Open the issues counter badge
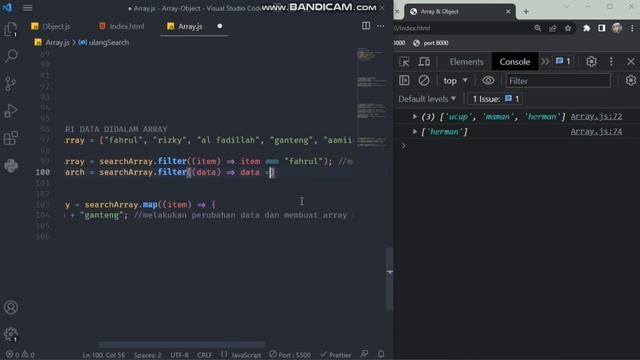 563,61
